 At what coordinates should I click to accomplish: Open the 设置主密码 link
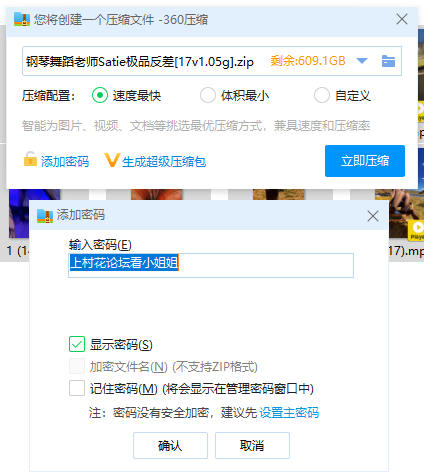coord(289,413)
